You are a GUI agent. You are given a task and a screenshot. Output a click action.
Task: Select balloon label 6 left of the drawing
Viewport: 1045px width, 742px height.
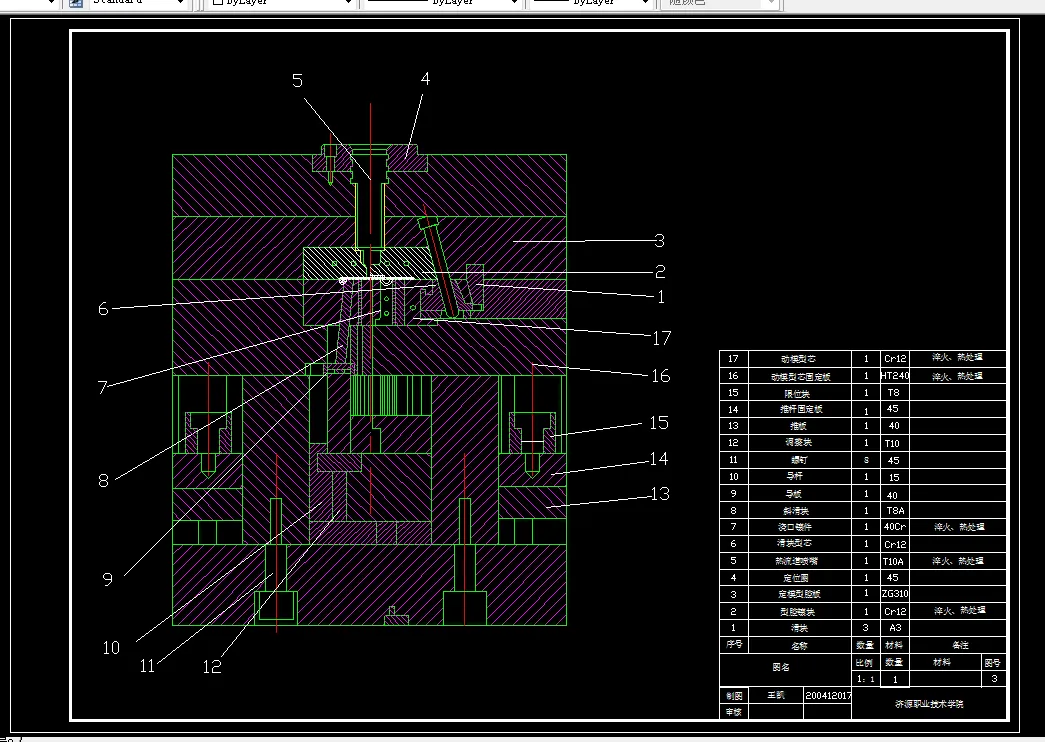[103, 309]
